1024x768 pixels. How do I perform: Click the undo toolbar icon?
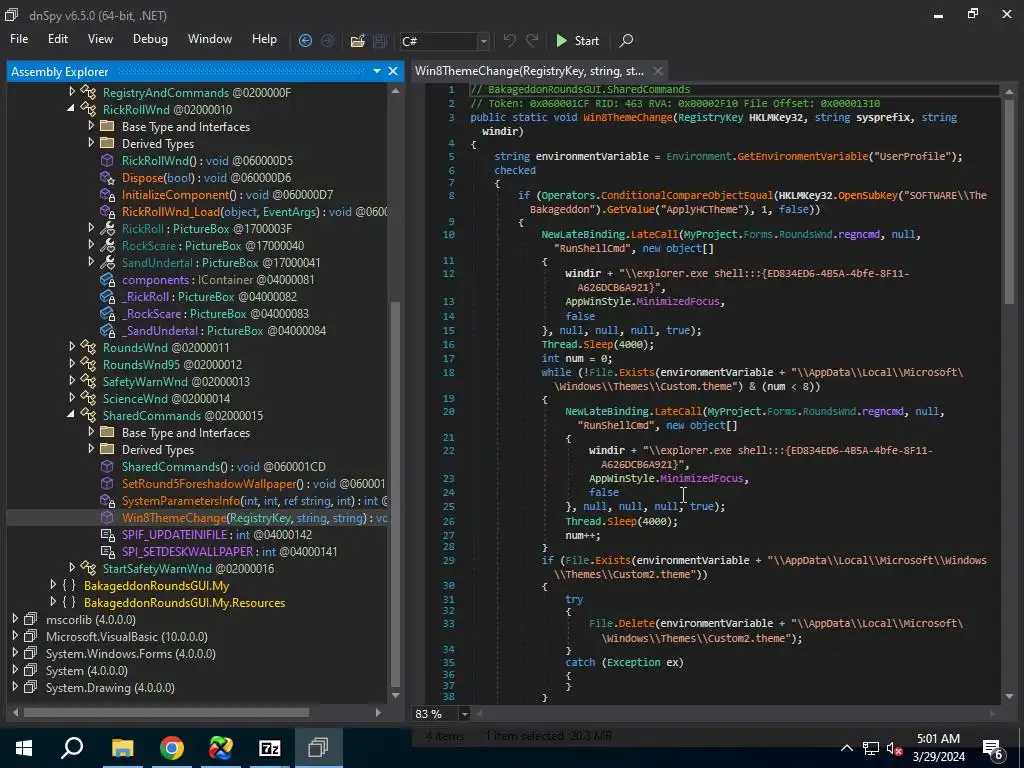point(509,40)
